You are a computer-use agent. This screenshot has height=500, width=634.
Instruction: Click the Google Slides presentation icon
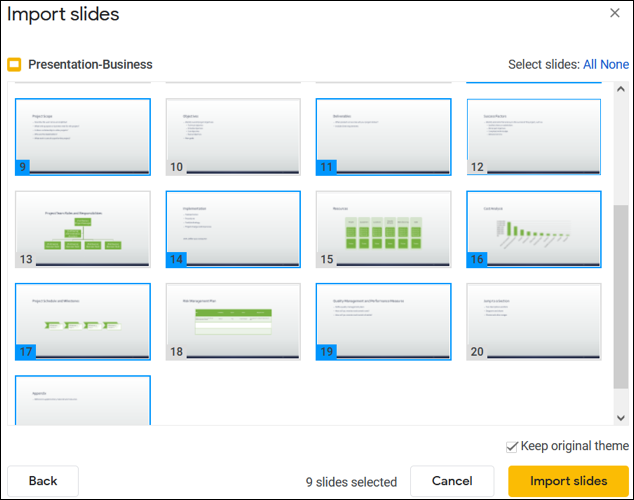pos(14,65)
